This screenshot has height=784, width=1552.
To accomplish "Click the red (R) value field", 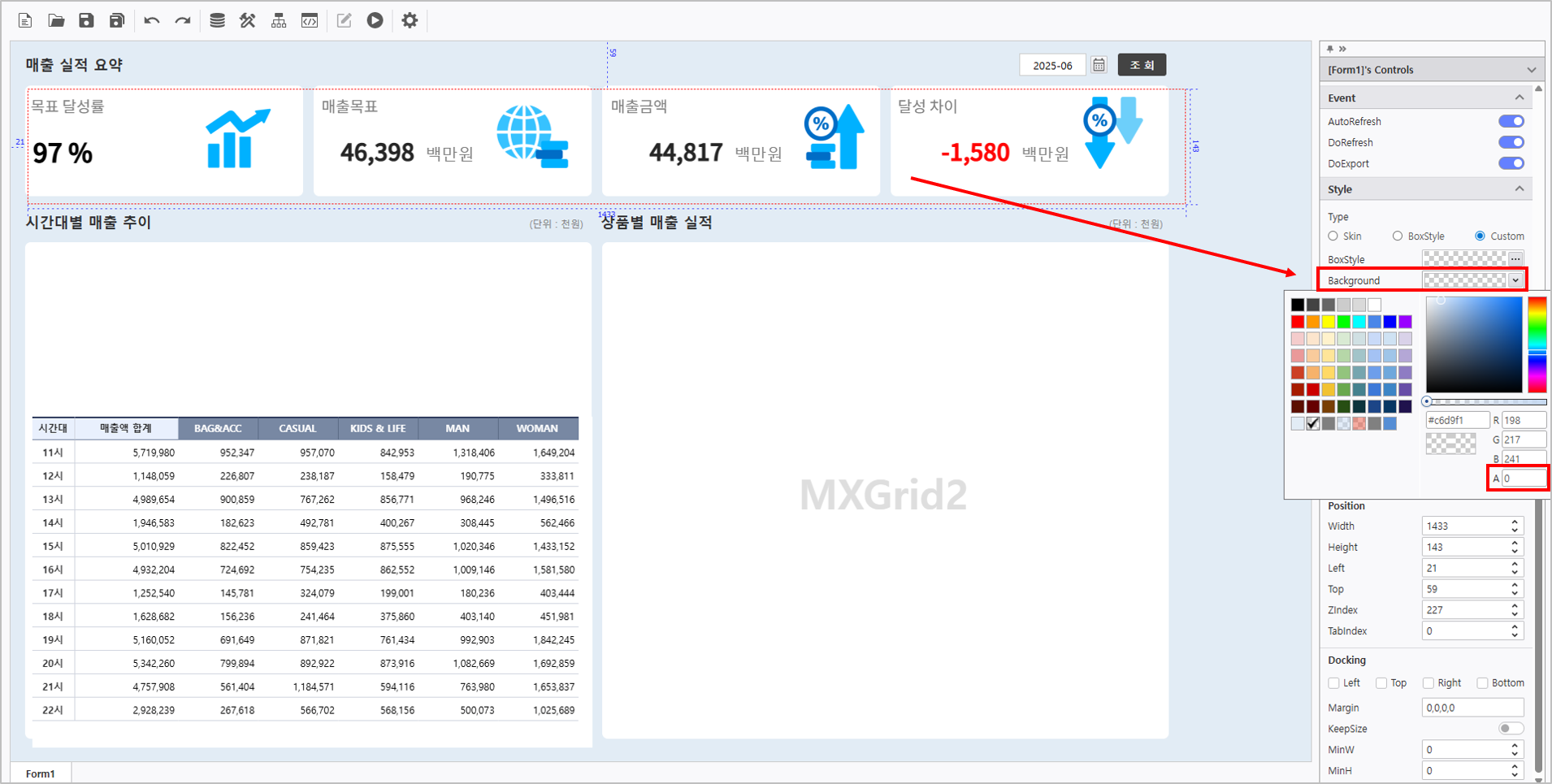I will click(x=1524, y=420).
